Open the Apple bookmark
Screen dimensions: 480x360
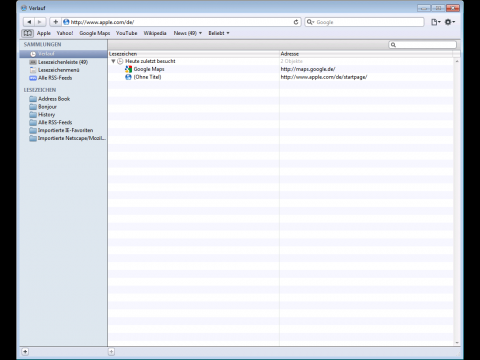(44, 33)
